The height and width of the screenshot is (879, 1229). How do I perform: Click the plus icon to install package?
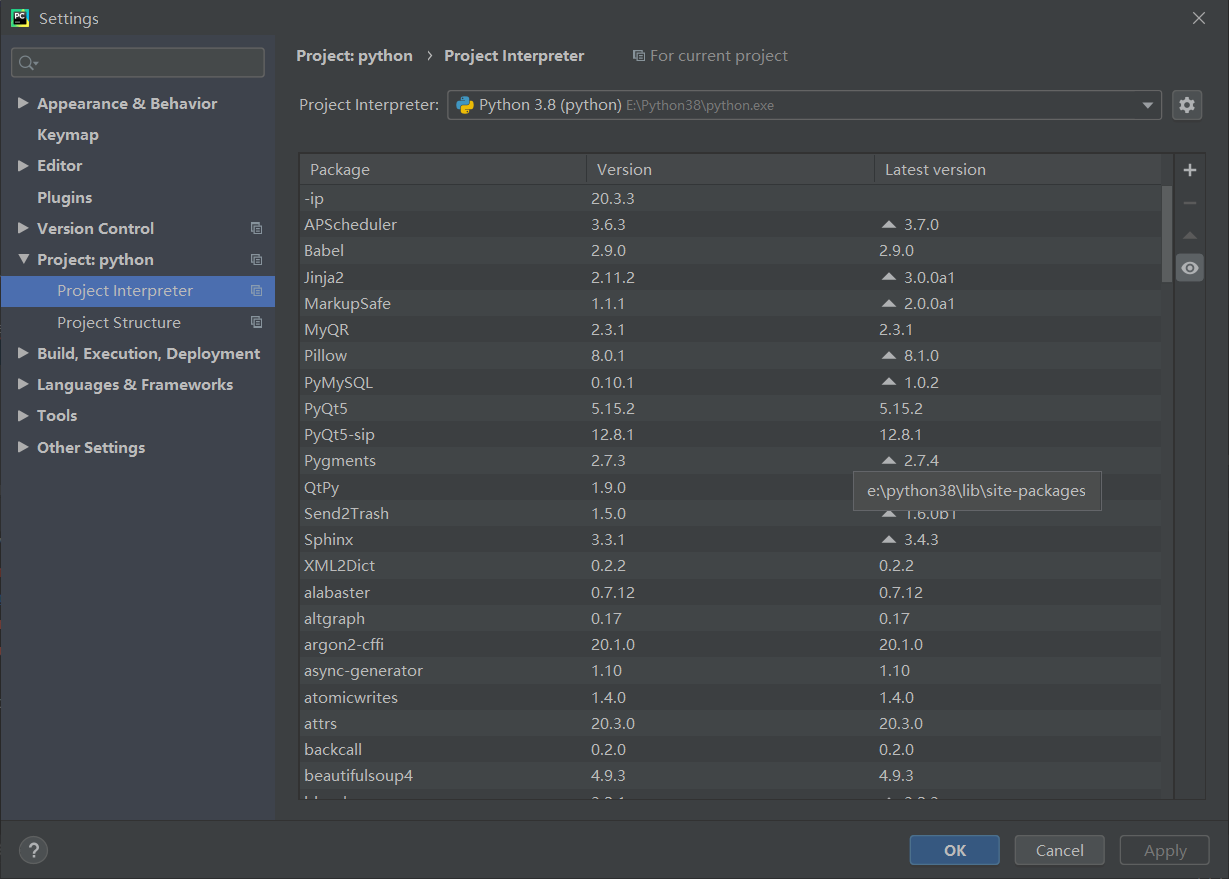coord(1190,170)
